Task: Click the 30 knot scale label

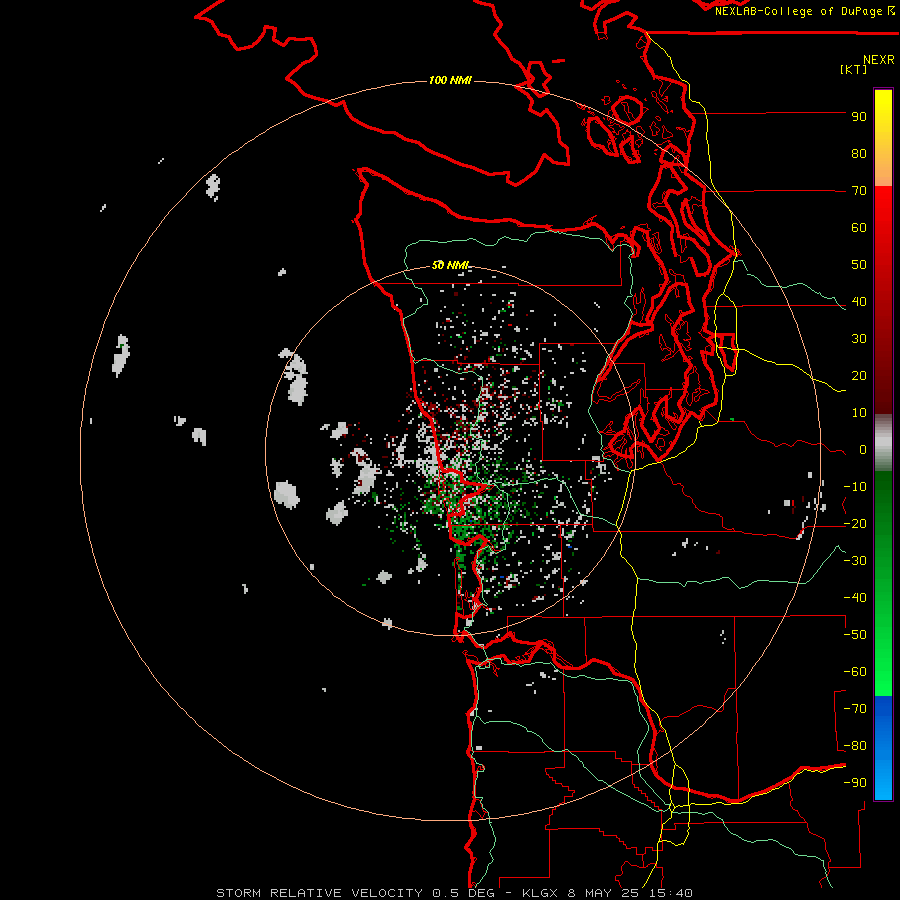Action: pos(859,339)
